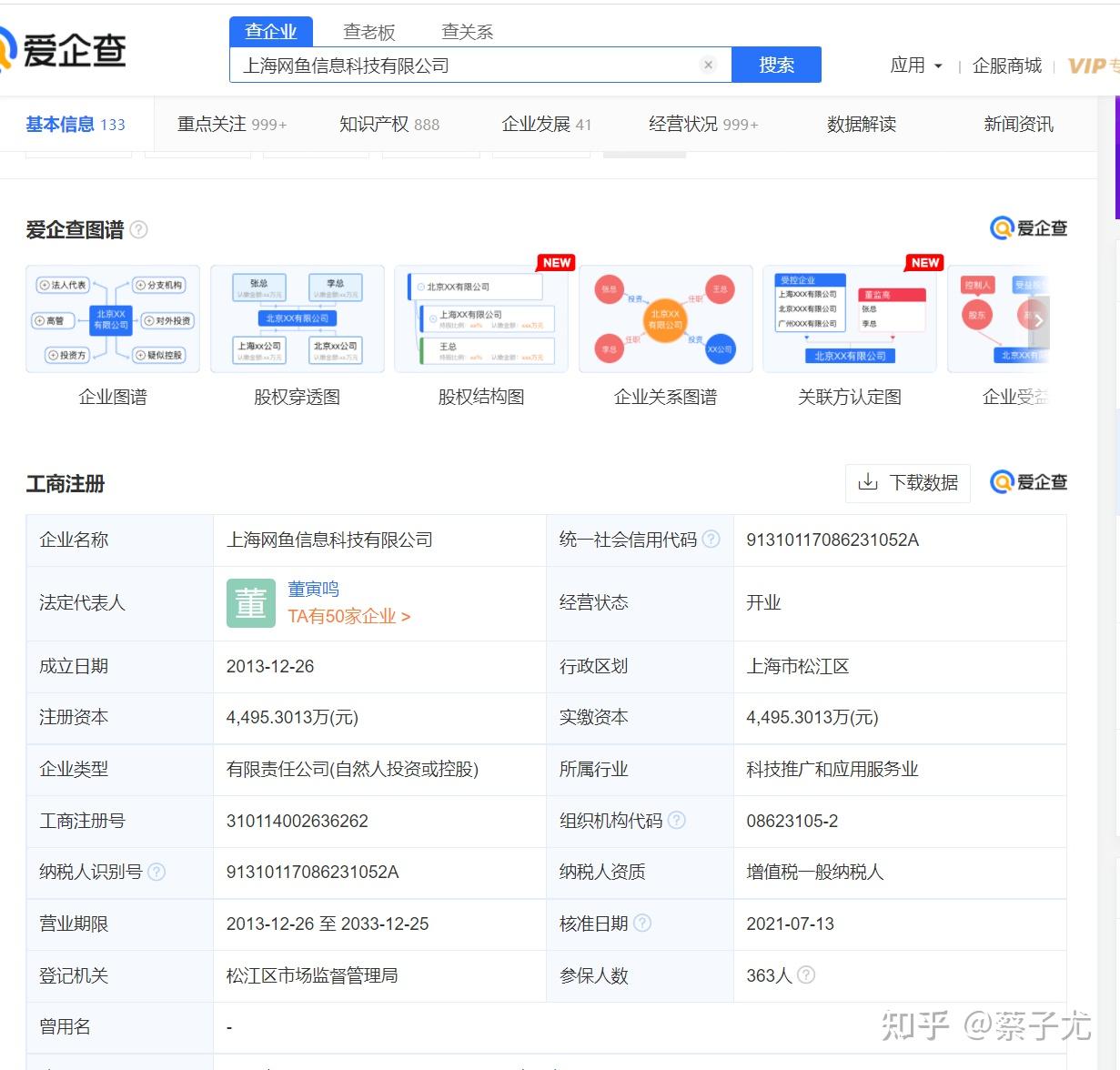The height and width of the screenshot is (1070, 1120).
Task: Click 爱企查 logo beside 下载数据
Action: point(1028,482)
